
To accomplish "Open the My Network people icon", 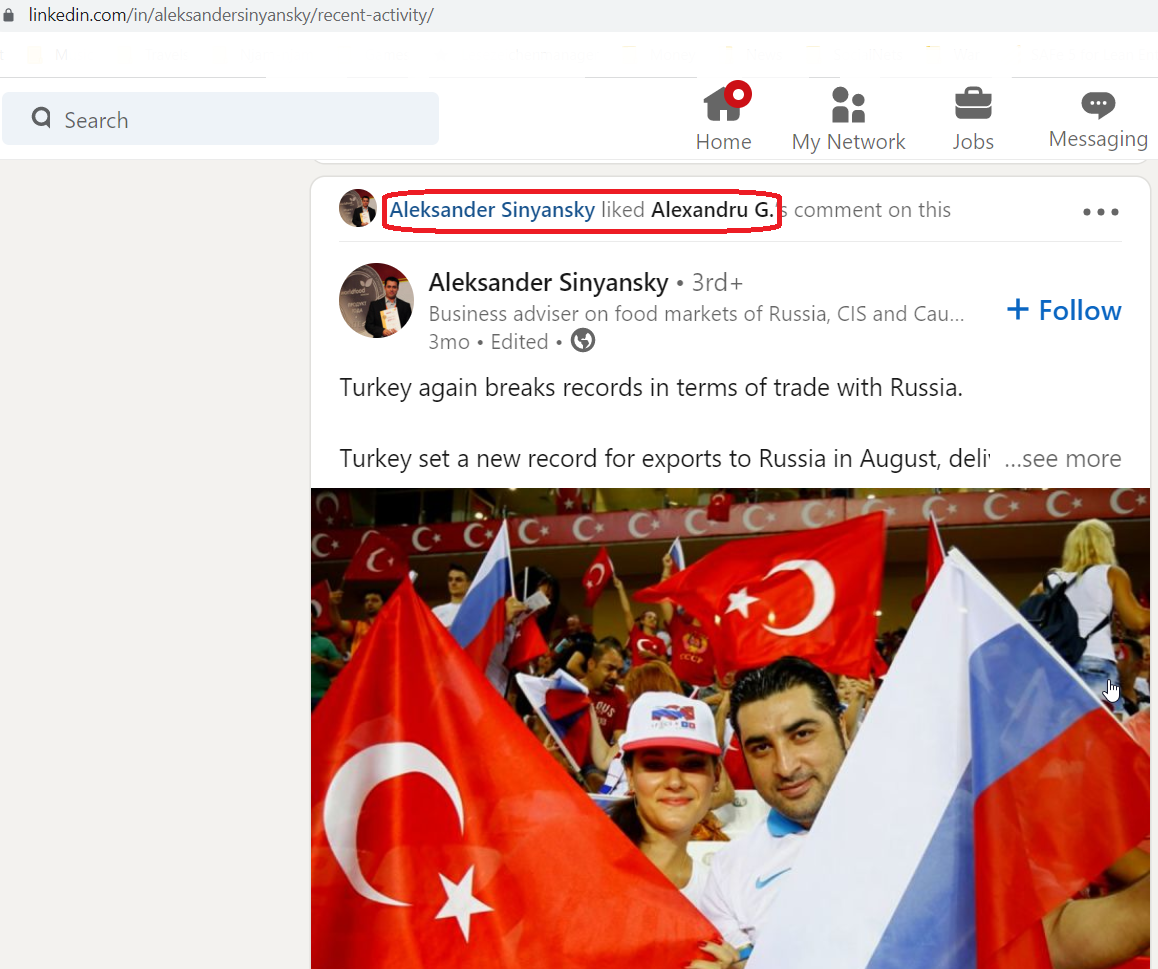I will tap(848, 105).
